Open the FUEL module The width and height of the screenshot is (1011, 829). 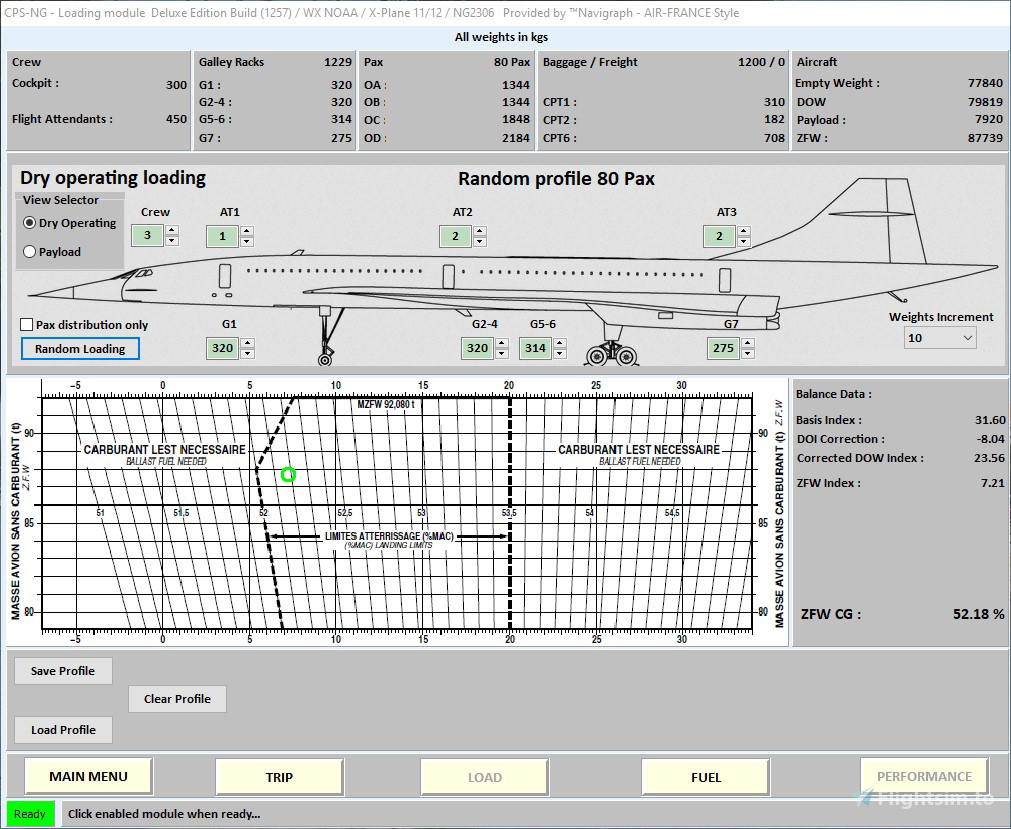click(705, 776)
